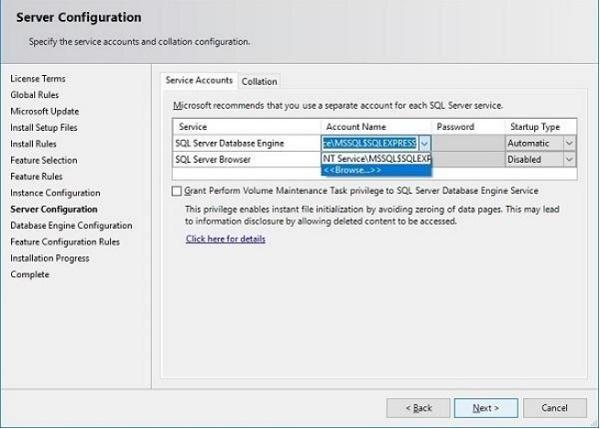
Task: Select Feature Selection step in sidebar
Action: [43, 160]
